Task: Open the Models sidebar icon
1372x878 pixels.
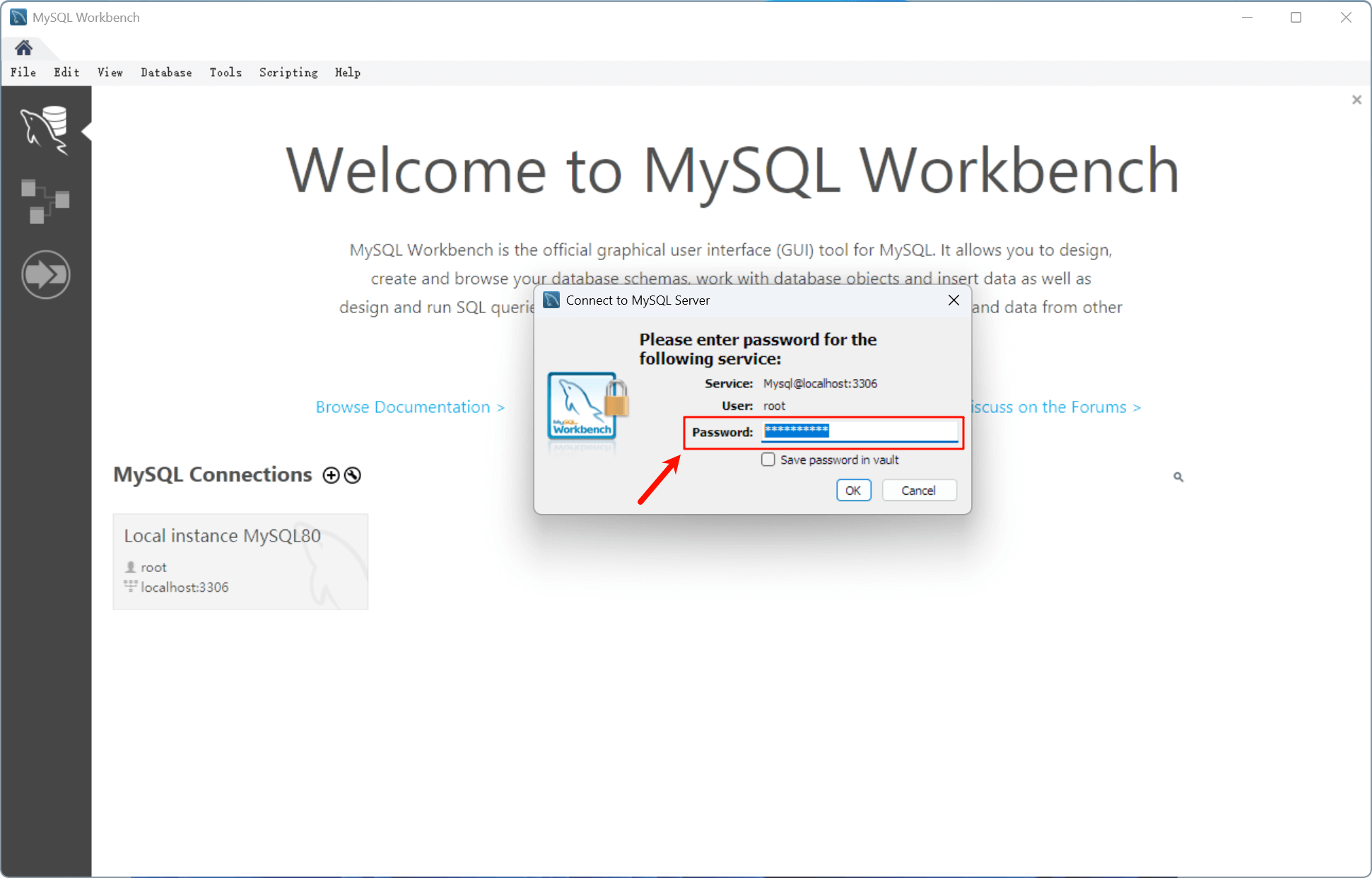Action: coord(45,201)
